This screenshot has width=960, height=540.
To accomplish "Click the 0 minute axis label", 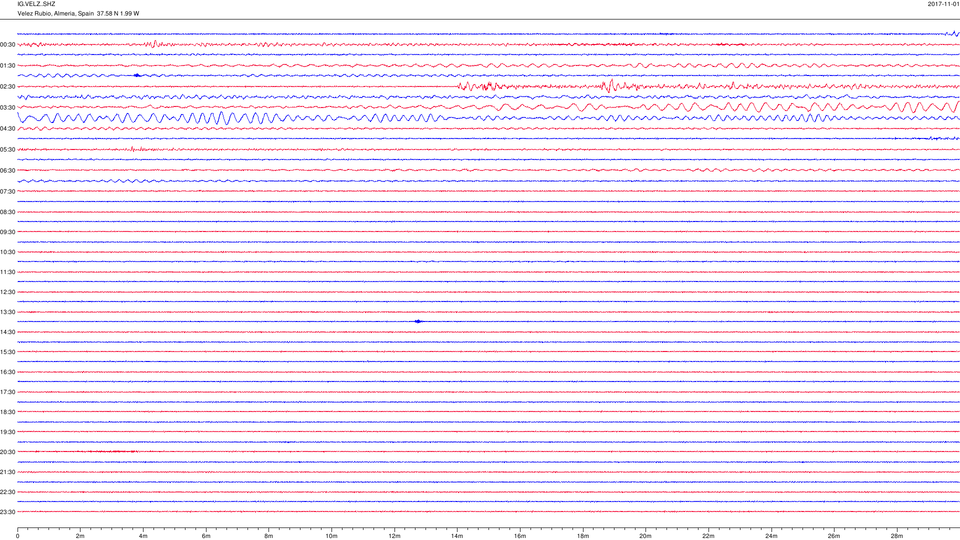I will point(18,536).
